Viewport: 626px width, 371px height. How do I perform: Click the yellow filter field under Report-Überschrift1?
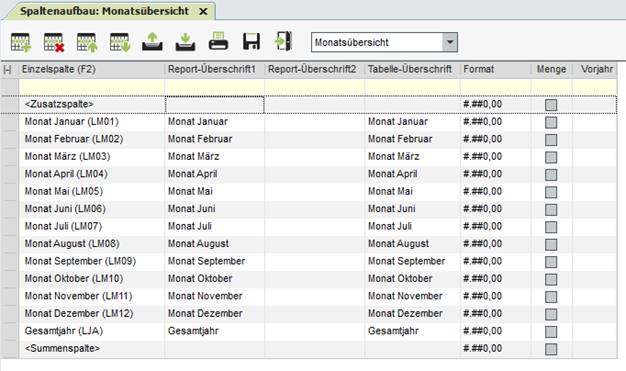click(x=214, y=87)
